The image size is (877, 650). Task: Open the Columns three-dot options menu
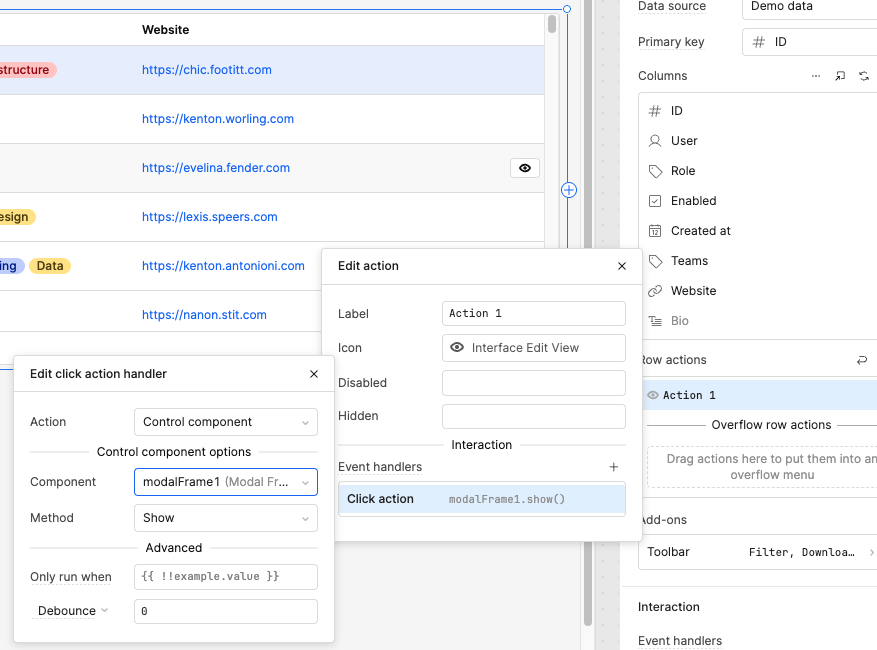click(816, 76)
